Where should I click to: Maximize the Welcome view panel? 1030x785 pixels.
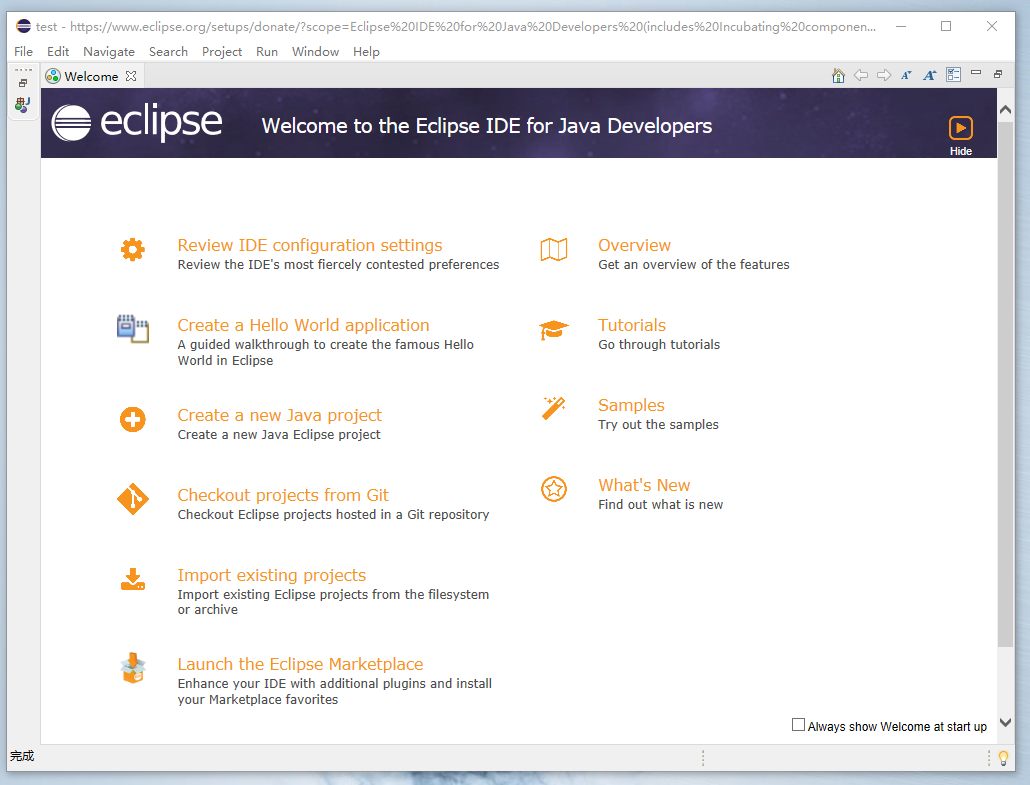998,74
